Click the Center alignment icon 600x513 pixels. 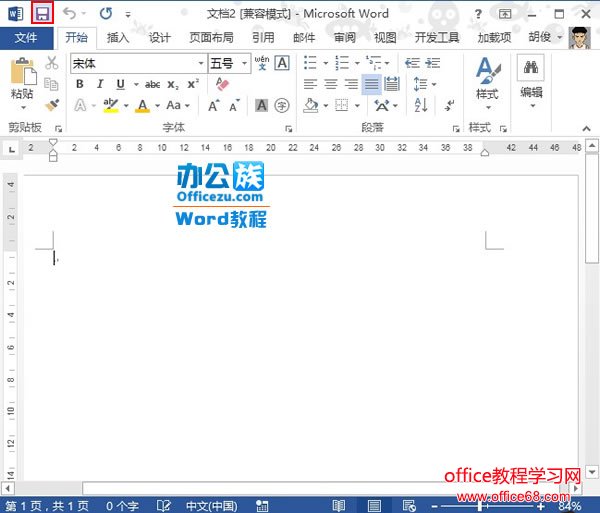pyautogui.click(x=331, y=84)
